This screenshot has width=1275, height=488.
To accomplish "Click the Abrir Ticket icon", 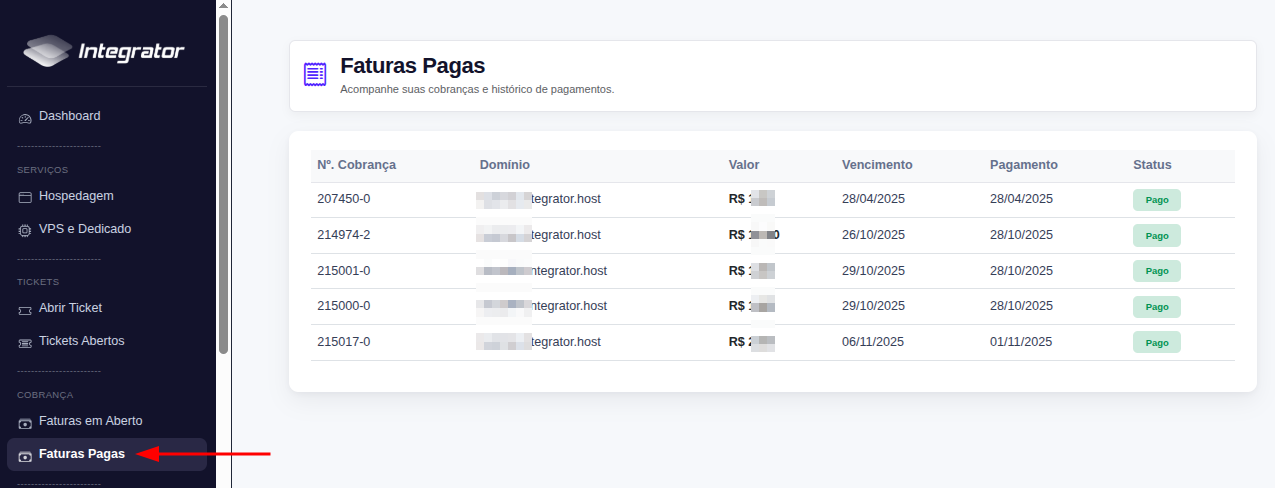I will pyautogui.click(x=25, y=309).
